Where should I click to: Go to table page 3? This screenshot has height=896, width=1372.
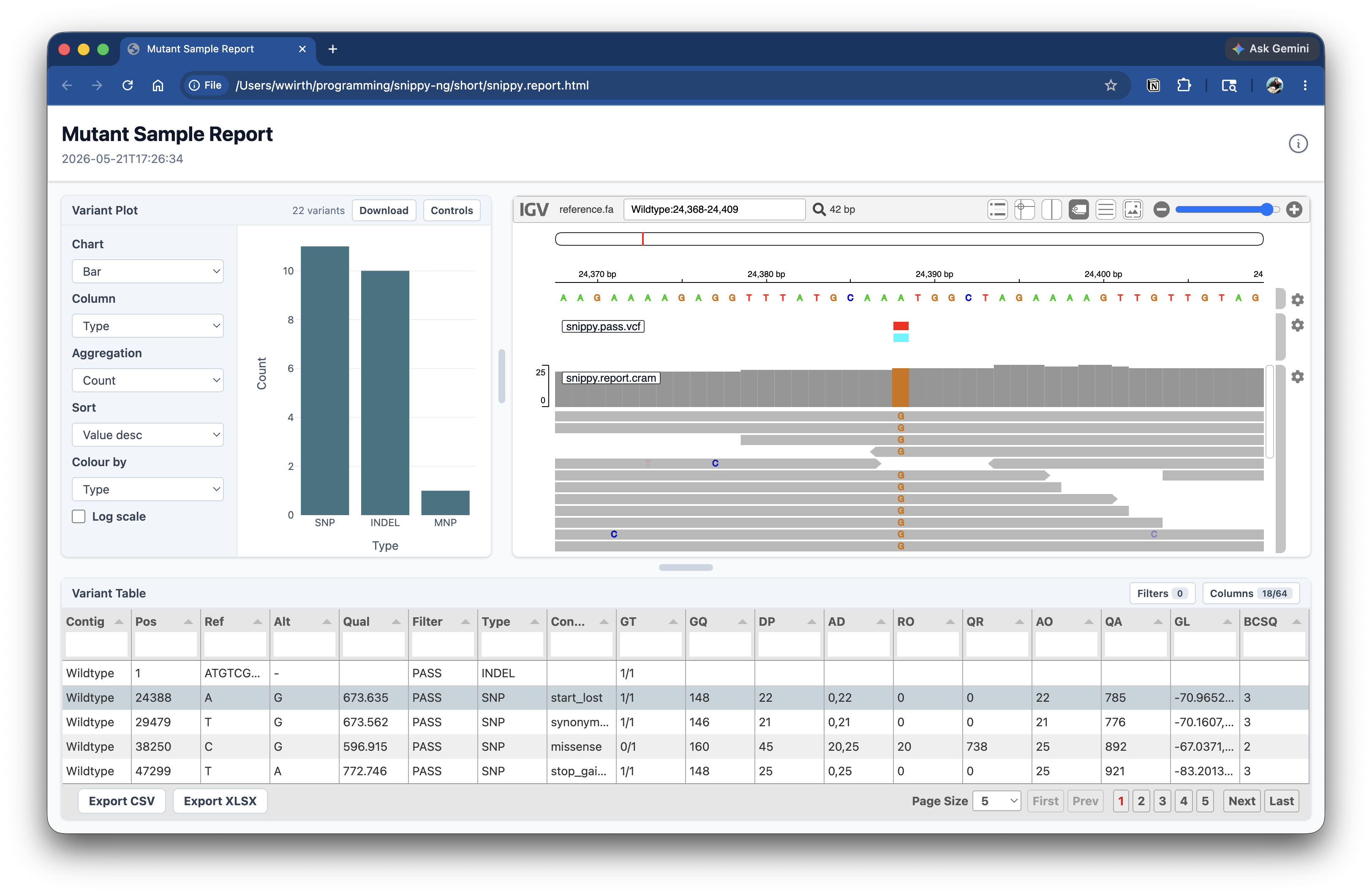pyautogui.click(x=1162, y=801)
